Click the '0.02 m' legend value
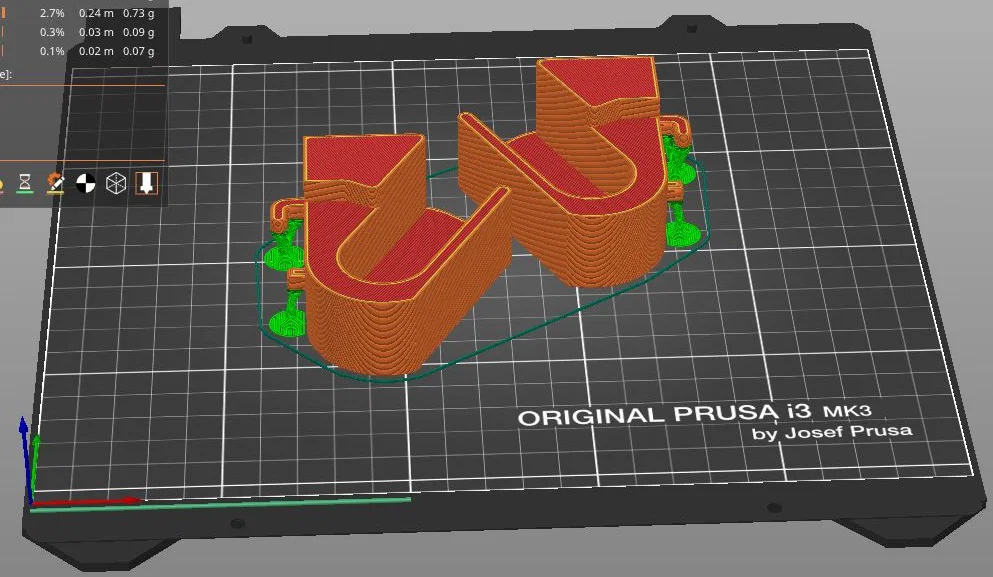The width and height of the screenshot is (993, 577). click(x=96, y=51)
